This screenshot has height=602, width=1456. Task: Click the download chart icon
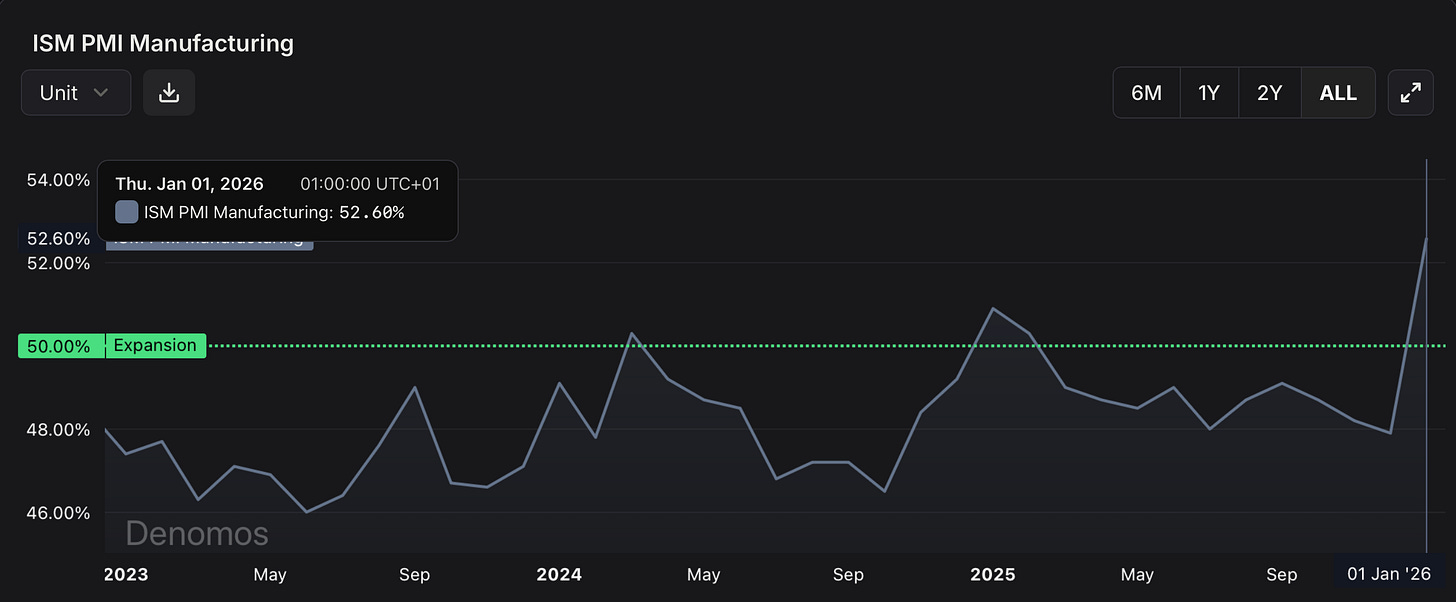tap(168, 92)
